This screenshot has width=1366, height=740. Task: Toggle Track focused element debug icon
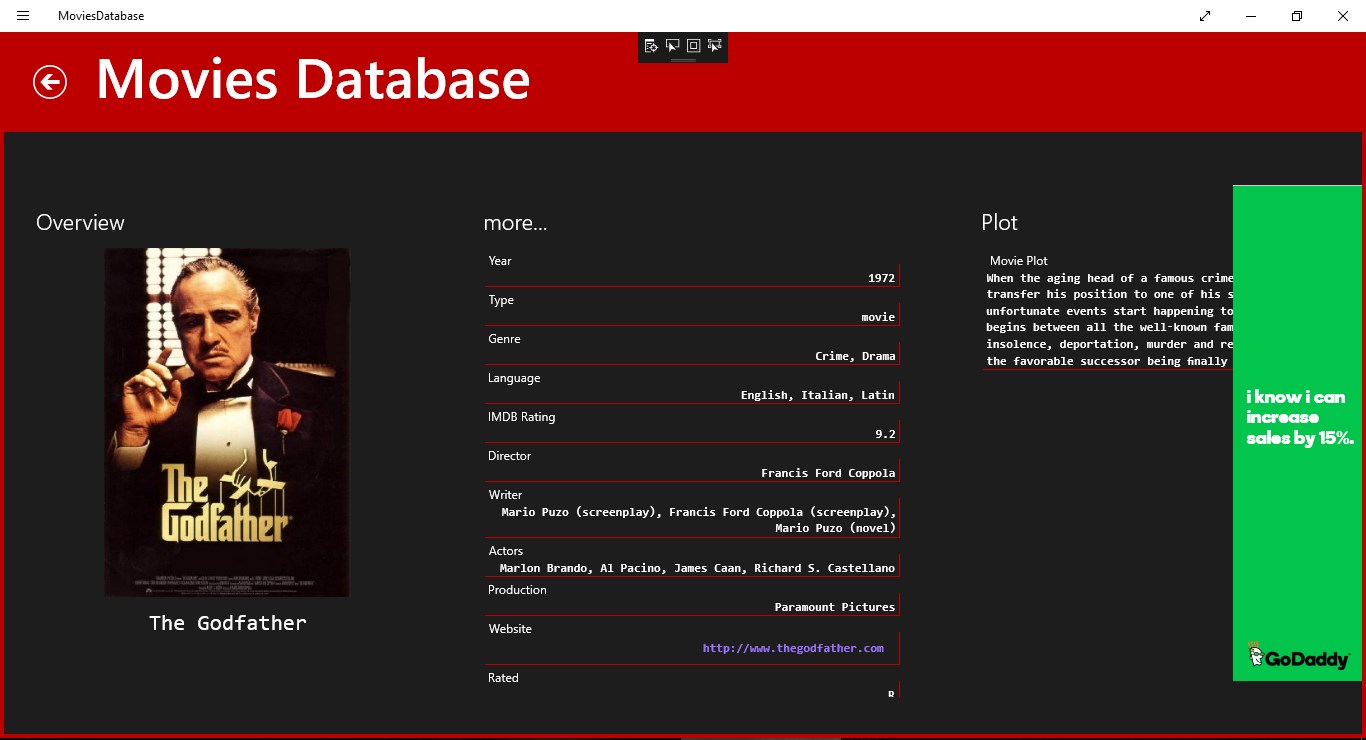point(715,45)
